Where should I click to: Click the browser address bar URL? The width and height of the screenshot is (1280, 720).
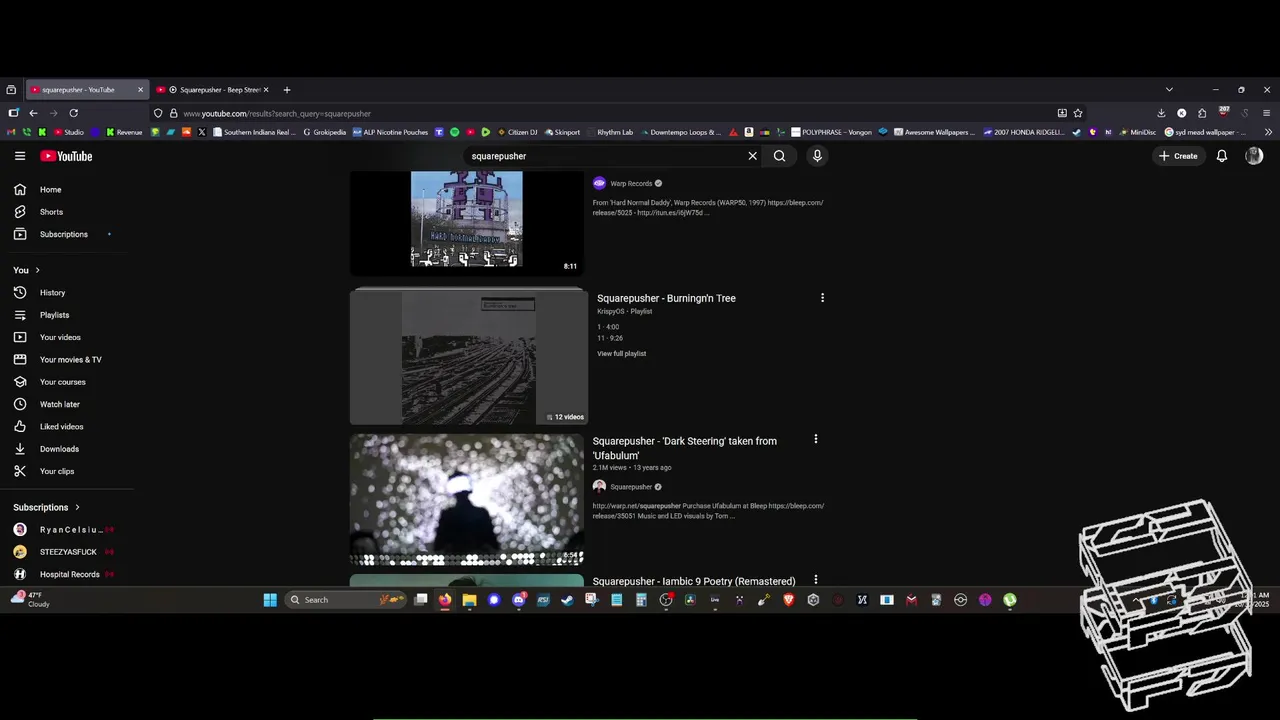pos(276,114)
